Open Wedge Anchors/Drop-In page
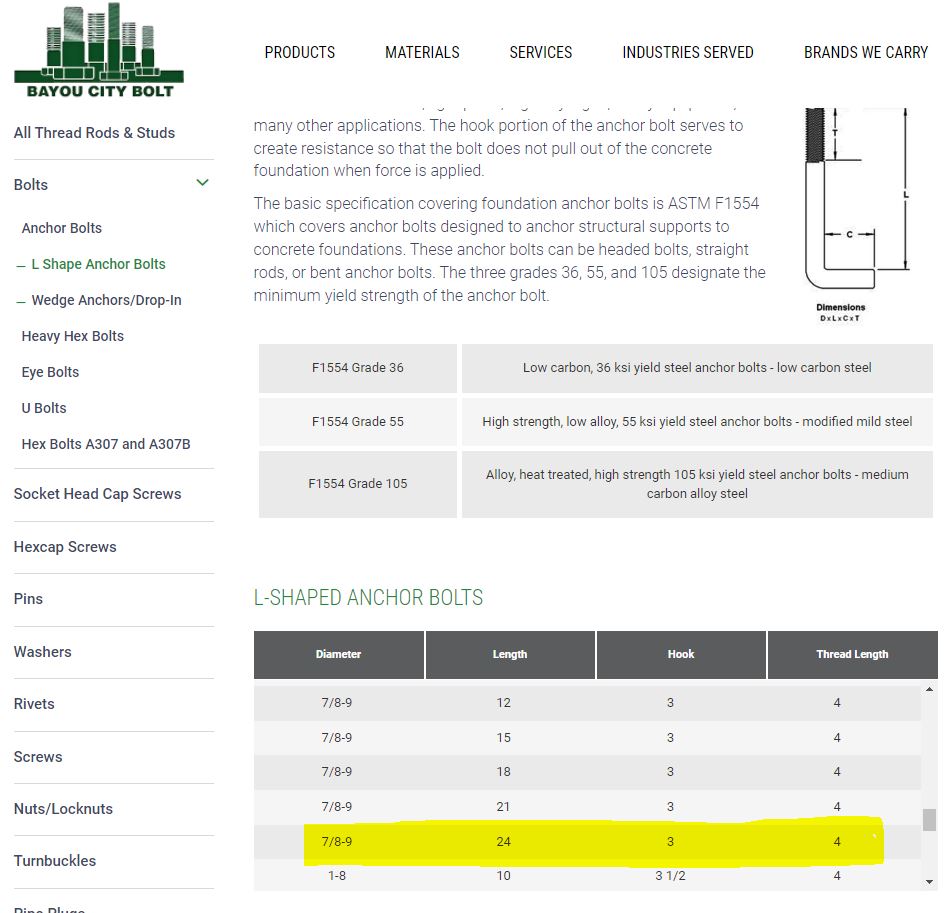952x913 pixels. (106, 300)
